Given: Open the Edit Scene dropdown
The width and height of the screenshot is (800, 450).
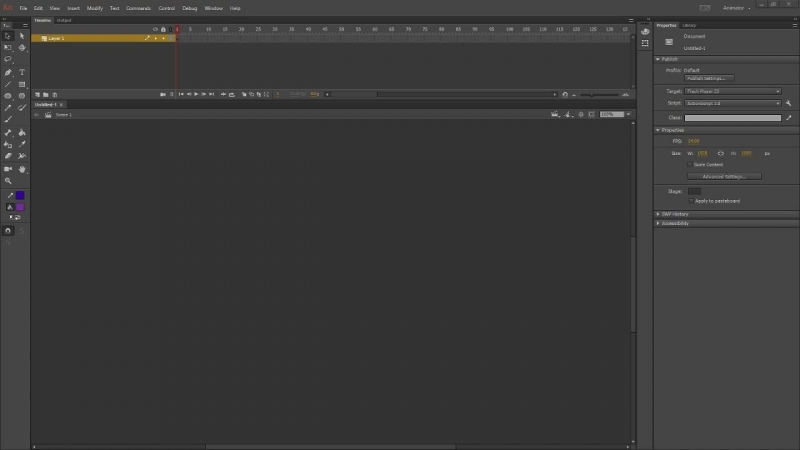Looking at the screenshot, I should click(555, 114).
